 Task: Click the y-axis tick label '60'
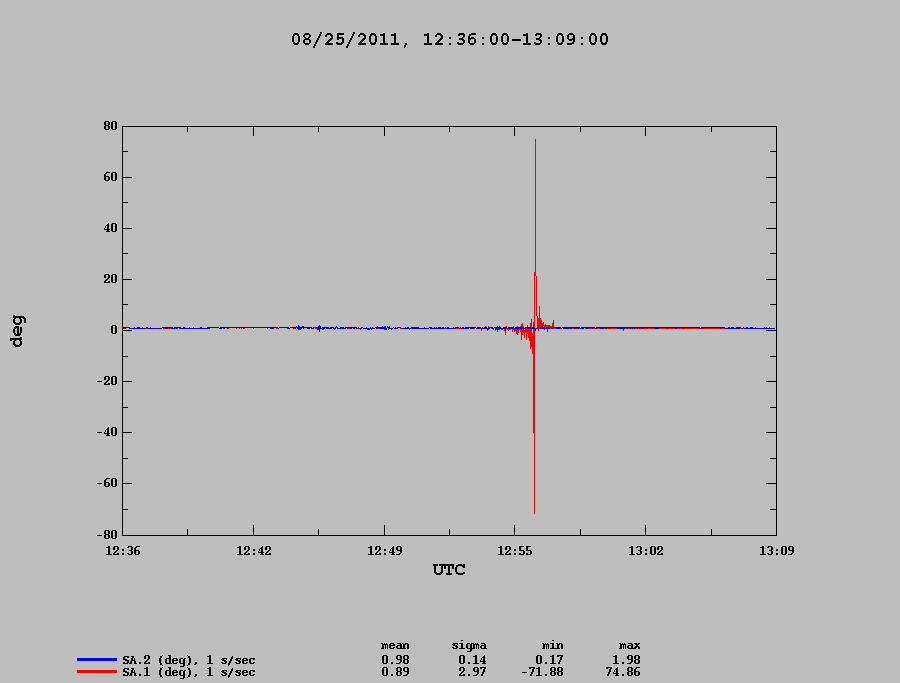pyautogui.click(x=110, y=177)
